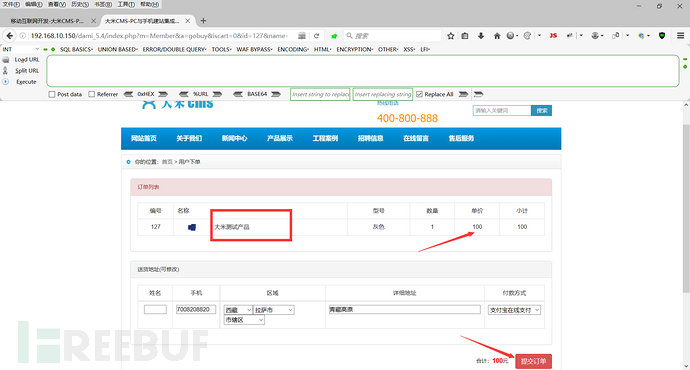Expand the WAF BYPASS menu
Viewport: 690px width, 370px height.
254,49
